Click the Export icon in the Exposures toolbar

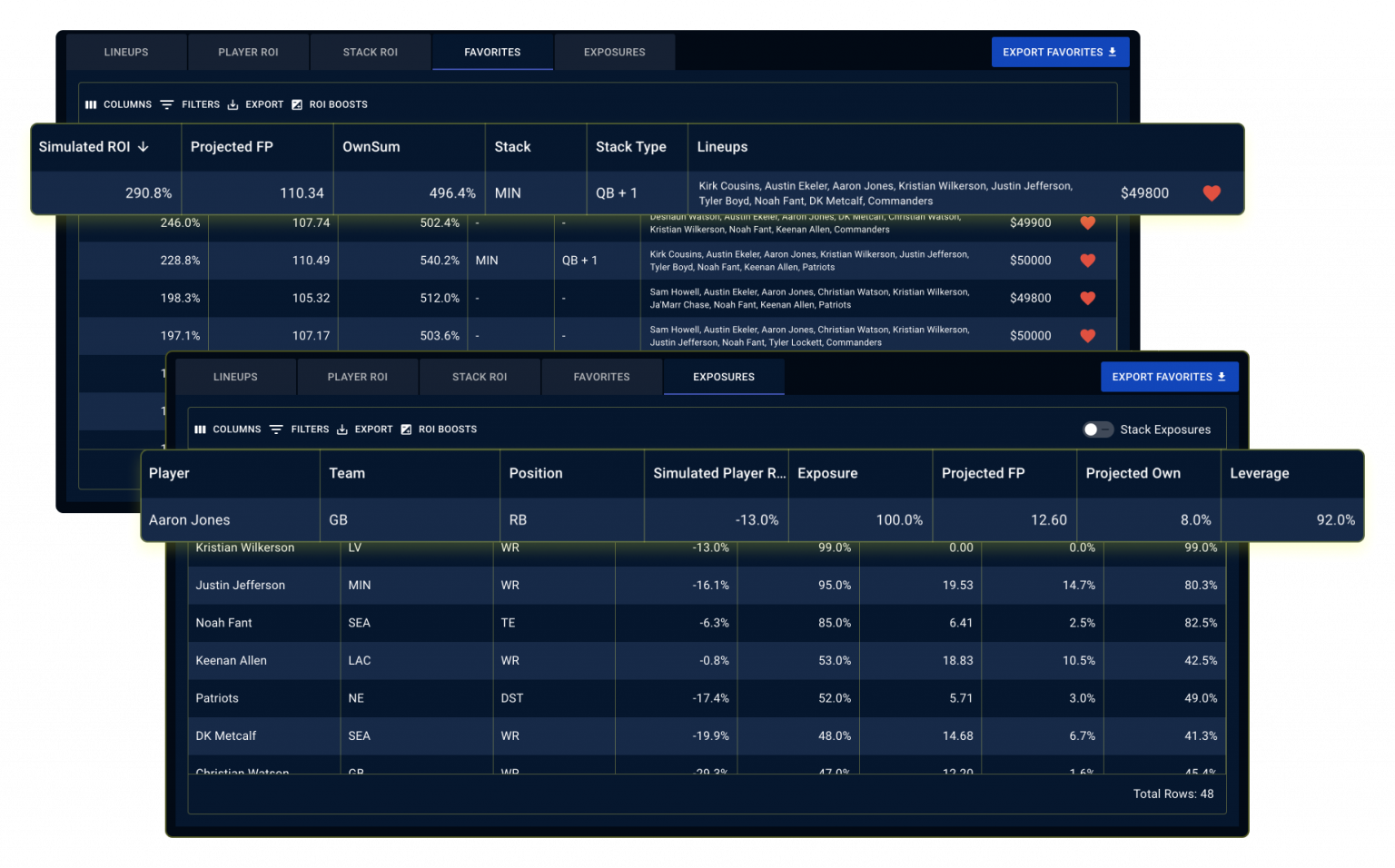pyautogui.click(x=364, y=429)
